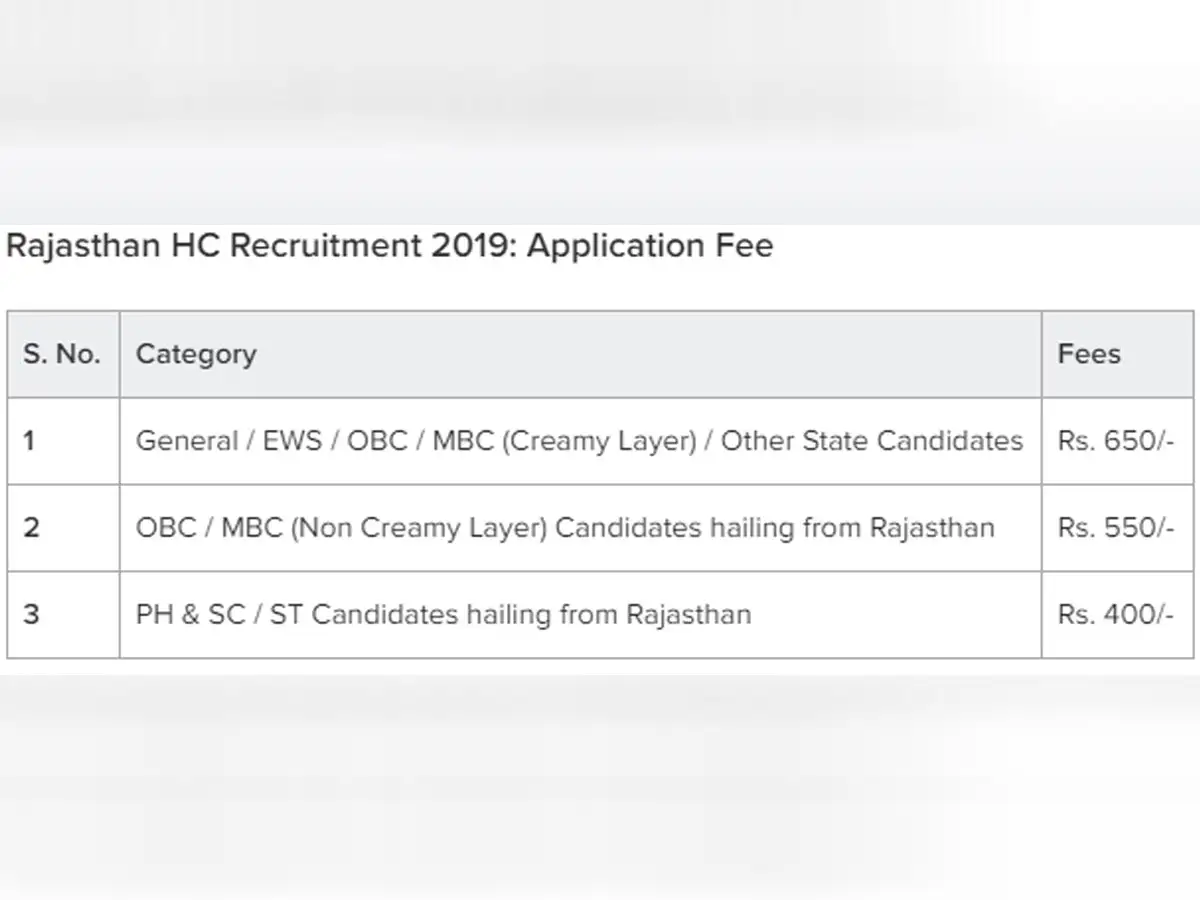
Task: Click the blurred banner above the heading
Action: (x=600, y=110)
